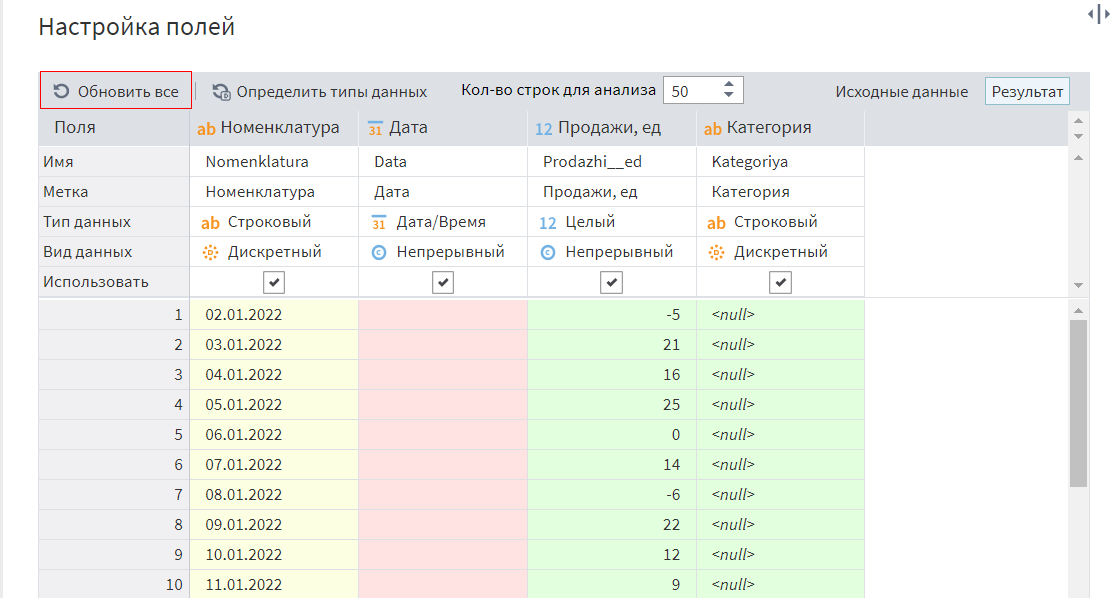Screen dimensions: 1115x598
Task: Click the Дискретный icon for Категория field
Action: click(715, 252)
